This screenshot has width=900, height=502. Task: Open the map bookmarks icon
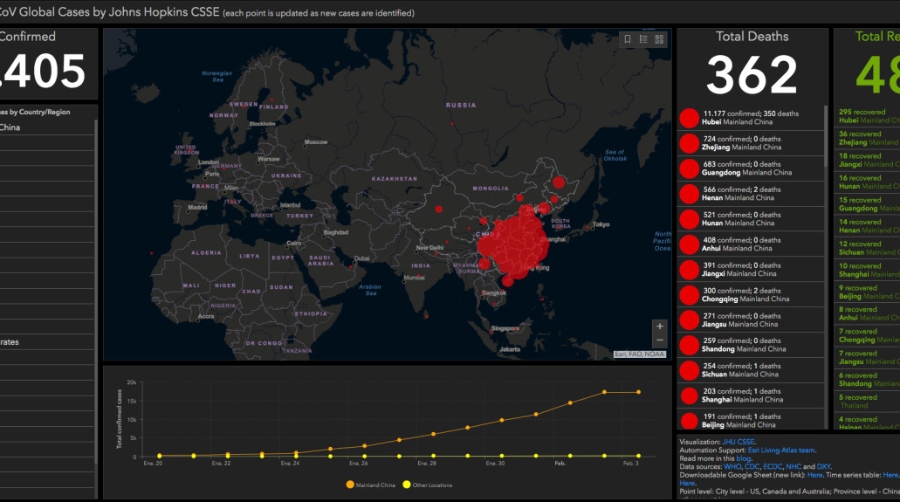point(627,39)
